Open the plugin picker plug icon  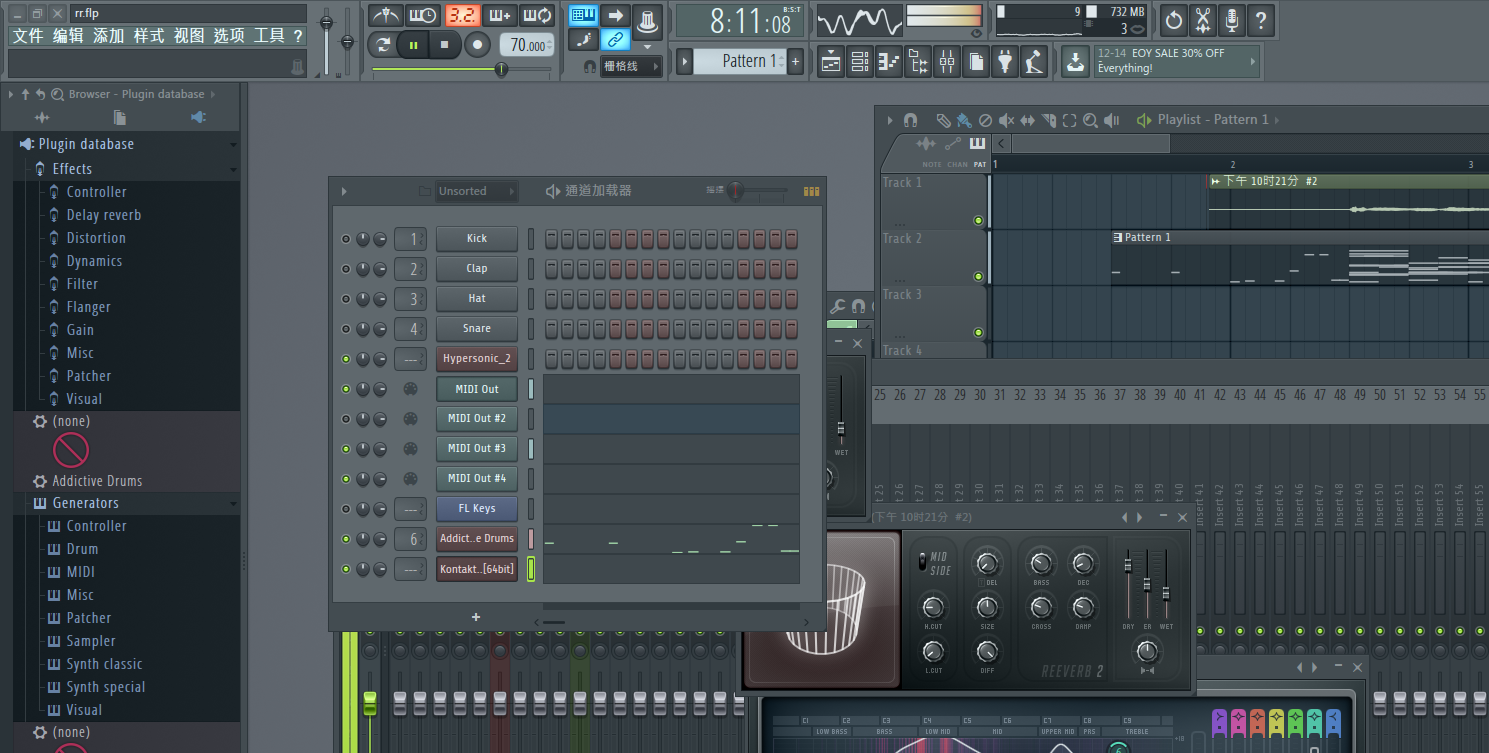[x=1005, y=62]
